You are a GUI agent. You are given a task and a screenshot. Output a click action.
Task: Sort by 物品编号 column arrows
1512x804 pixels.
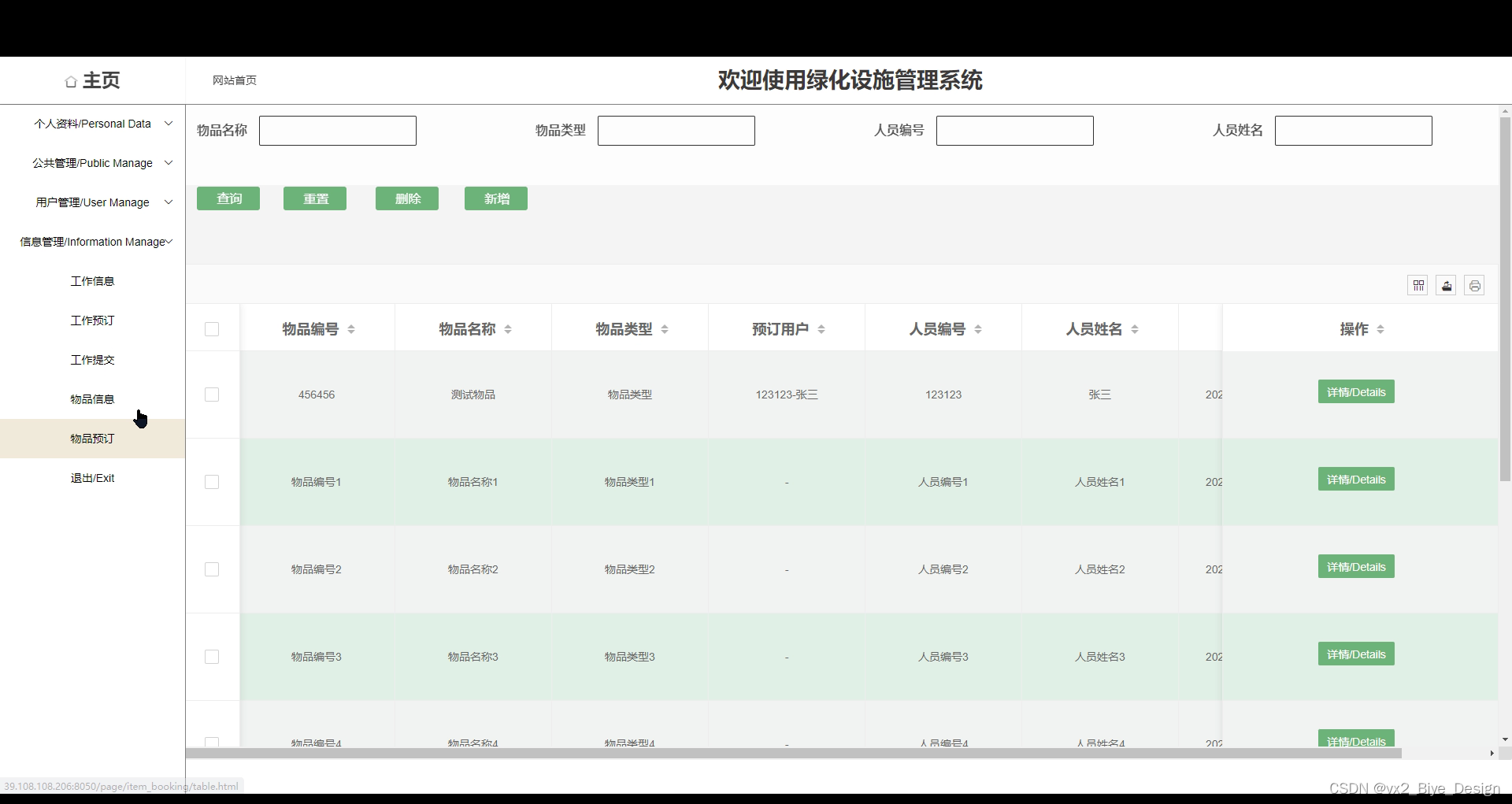tap(351, 329)
